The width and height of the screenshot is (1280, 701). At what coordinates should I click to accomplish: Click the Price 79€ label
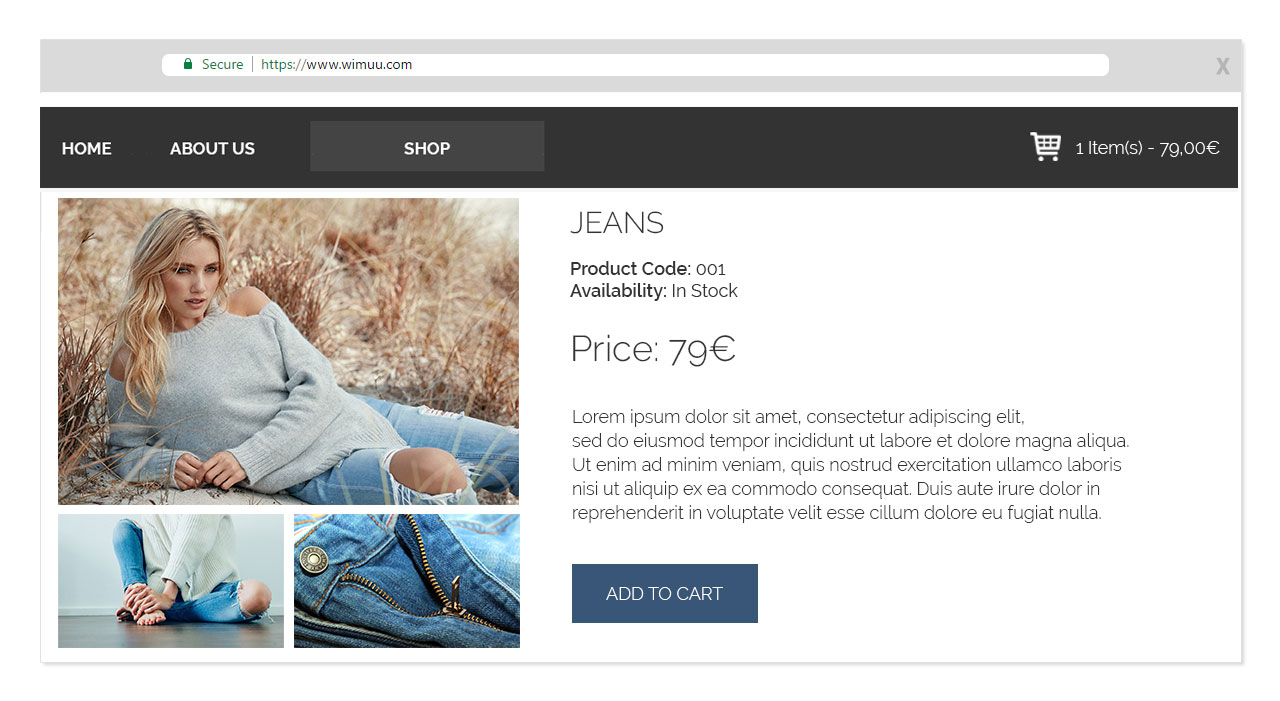pos(653,349)
